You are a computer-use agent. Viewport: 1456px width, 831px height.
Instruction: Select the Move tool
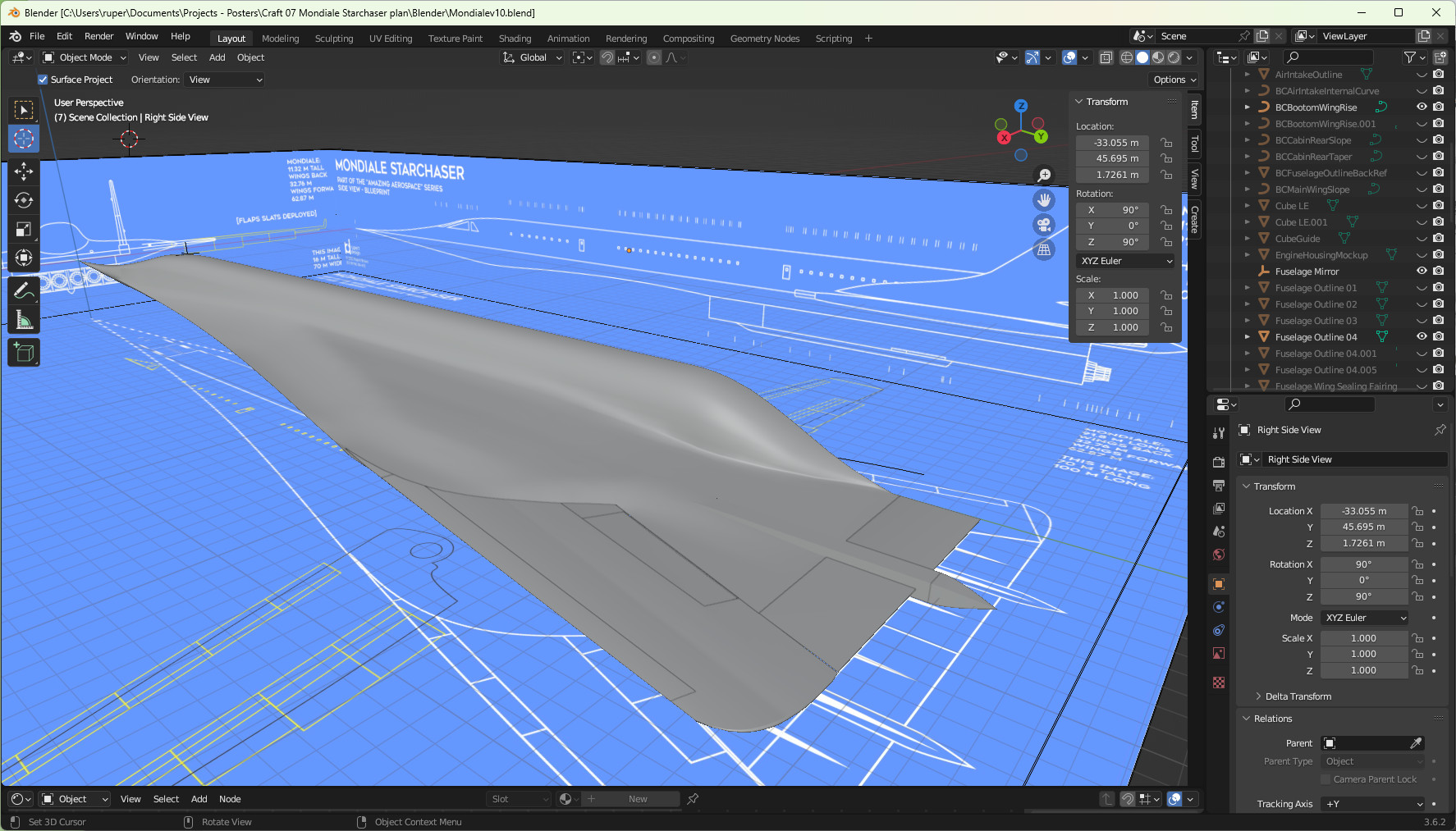click(x=24, y=171)
